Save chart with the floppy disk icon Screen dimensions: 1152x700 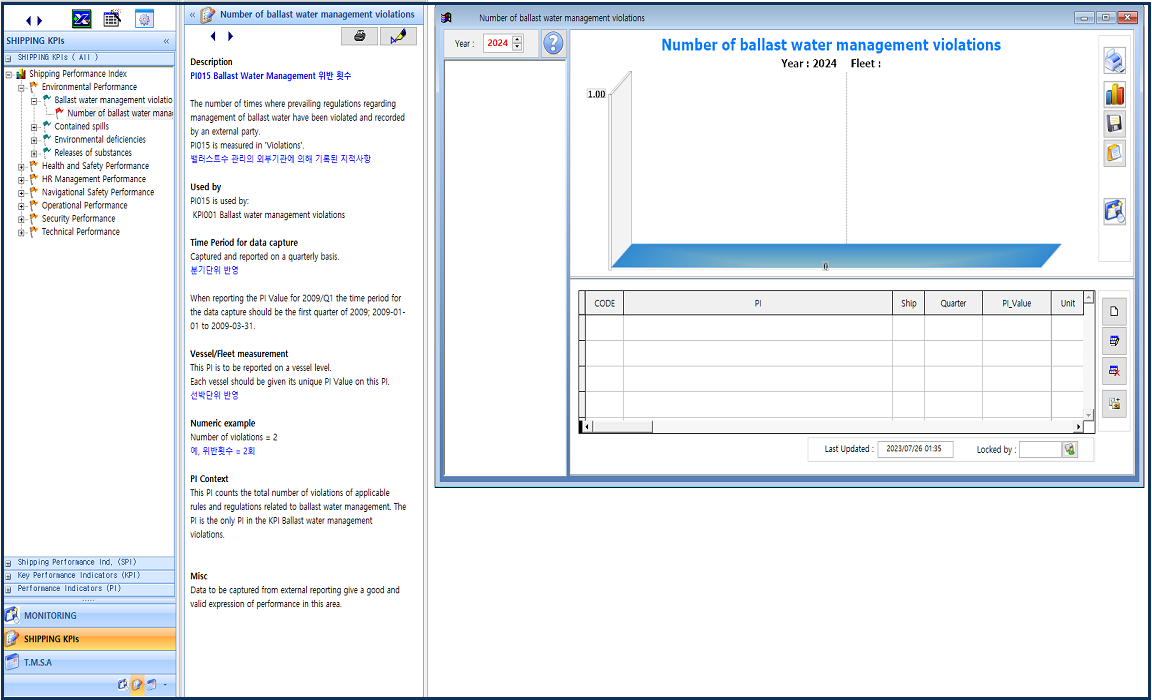click(1115, 123)
